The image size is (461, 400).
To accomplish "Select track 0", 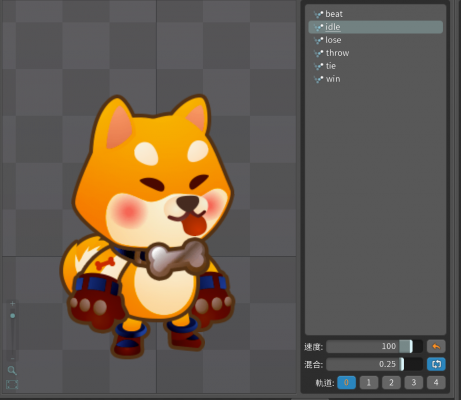I will click(x=346, y=382).
